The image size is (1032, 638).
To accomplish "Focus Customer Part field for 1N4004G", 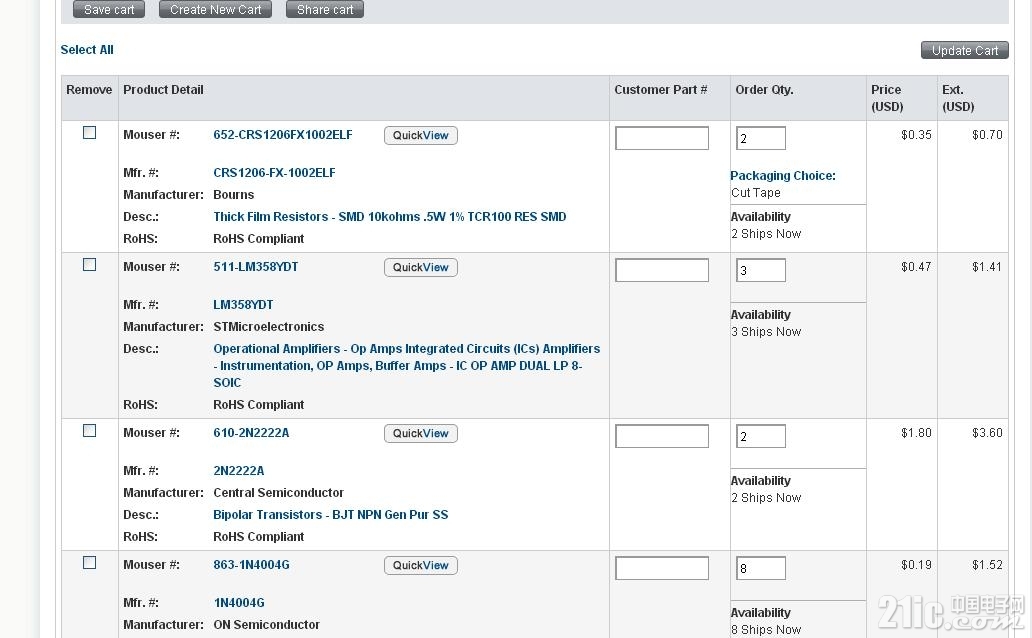I will pos(662,568).
